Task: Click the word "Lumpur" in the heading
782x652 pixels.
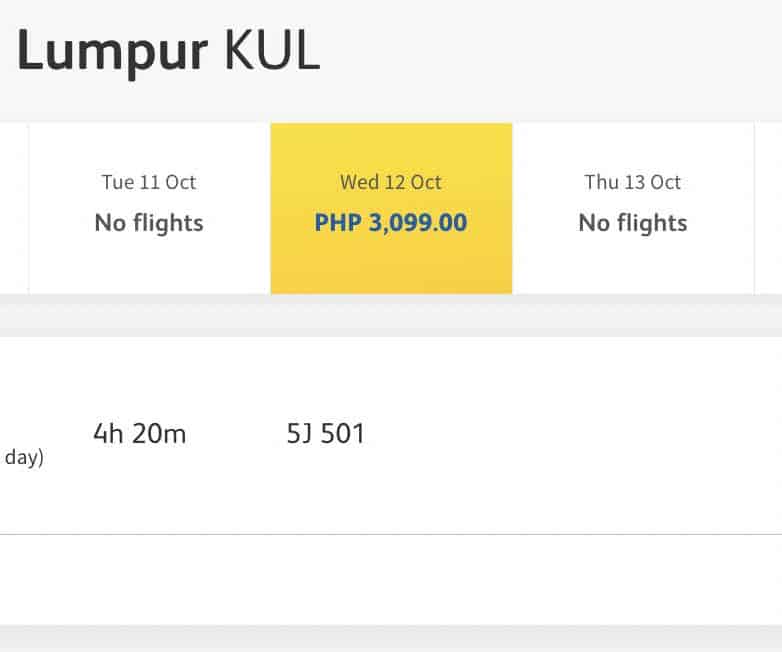Action: pos(112,52)
